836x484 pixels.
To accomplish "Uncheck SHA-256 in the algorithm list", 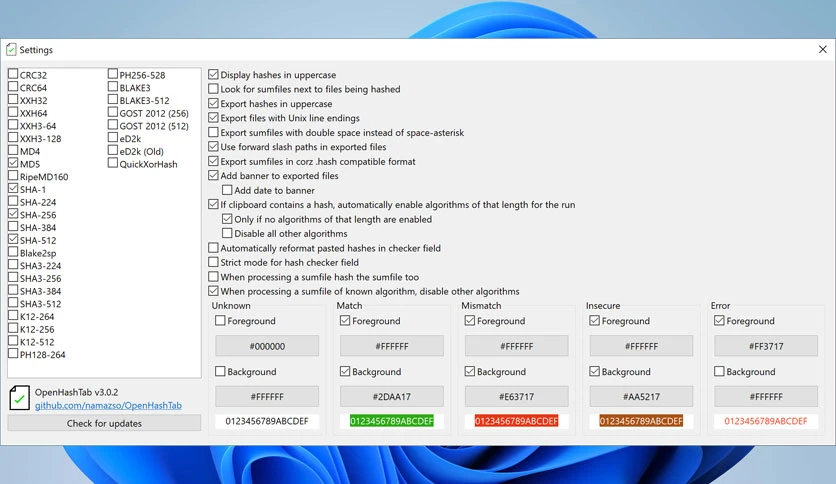I will pyautogui.click(x=13, y=214).
